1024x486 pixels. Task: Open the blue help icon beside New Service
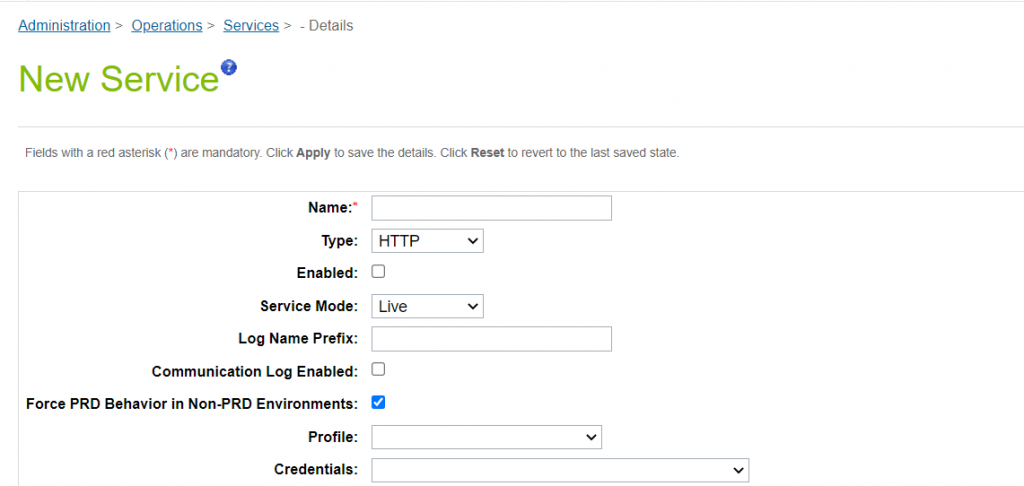(229, 67)
